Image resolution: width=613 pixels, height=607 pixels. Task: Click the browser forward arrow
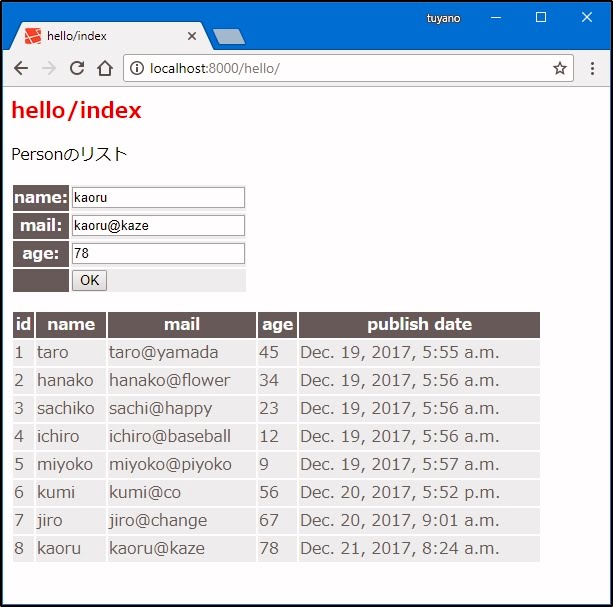coord(48,68)
